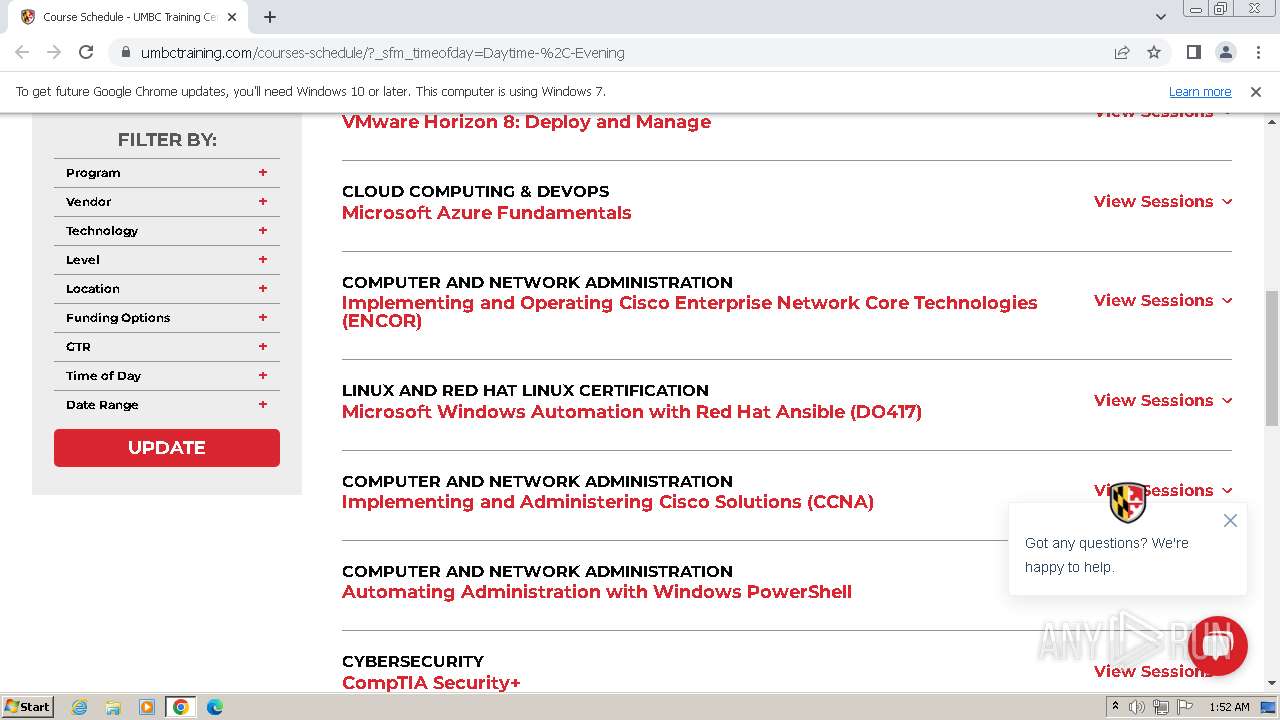
Task: Go back with the browser back arrow
Action: tap(22, 52)
